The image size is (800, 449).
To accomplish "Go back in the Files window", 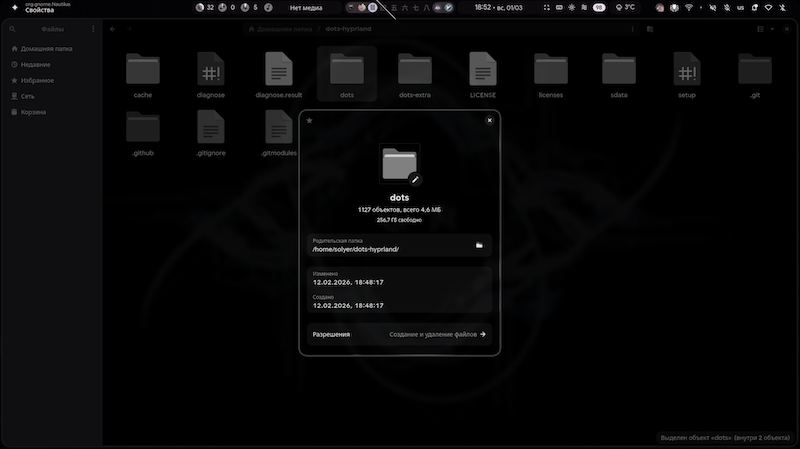I will click(x=113, y=29).
